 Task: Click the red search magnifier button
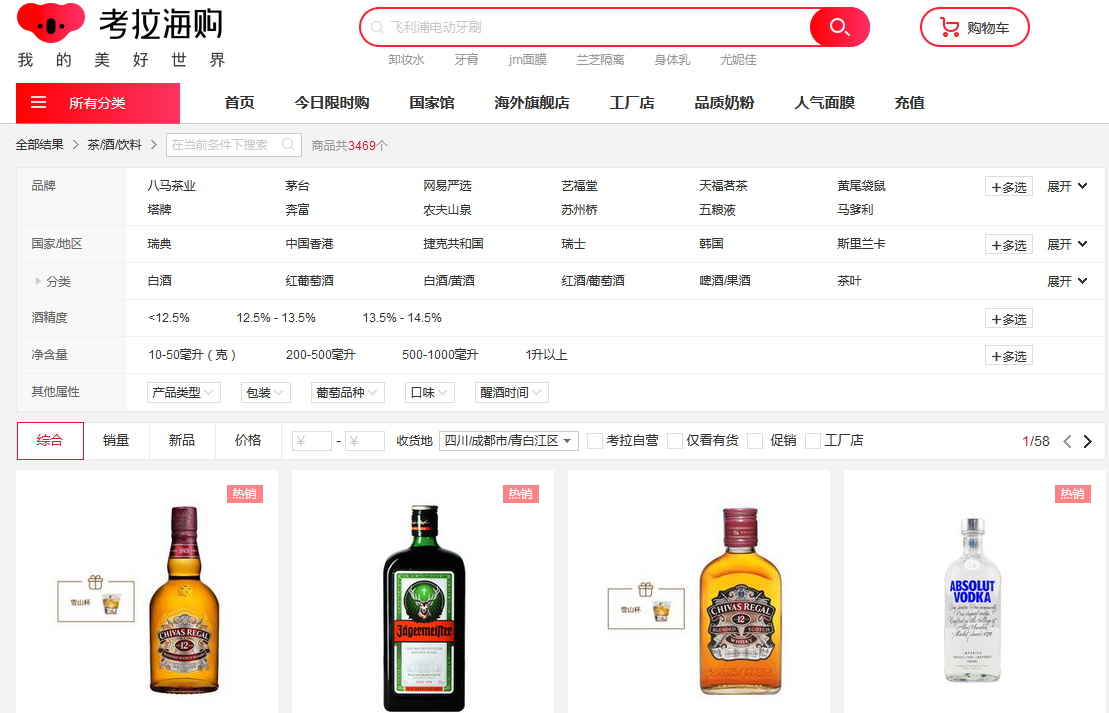(839, 27)
